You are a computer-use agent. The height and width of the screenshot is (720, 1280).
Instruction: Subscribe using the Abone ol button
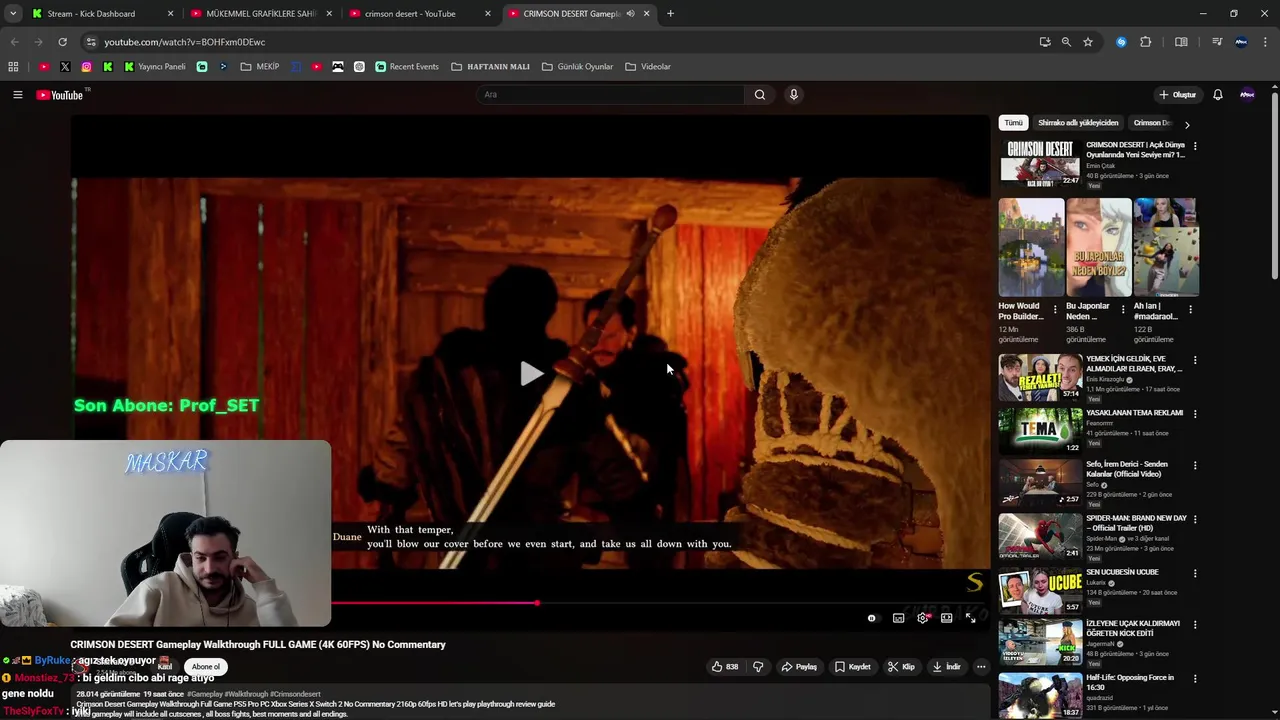(206, 667)
